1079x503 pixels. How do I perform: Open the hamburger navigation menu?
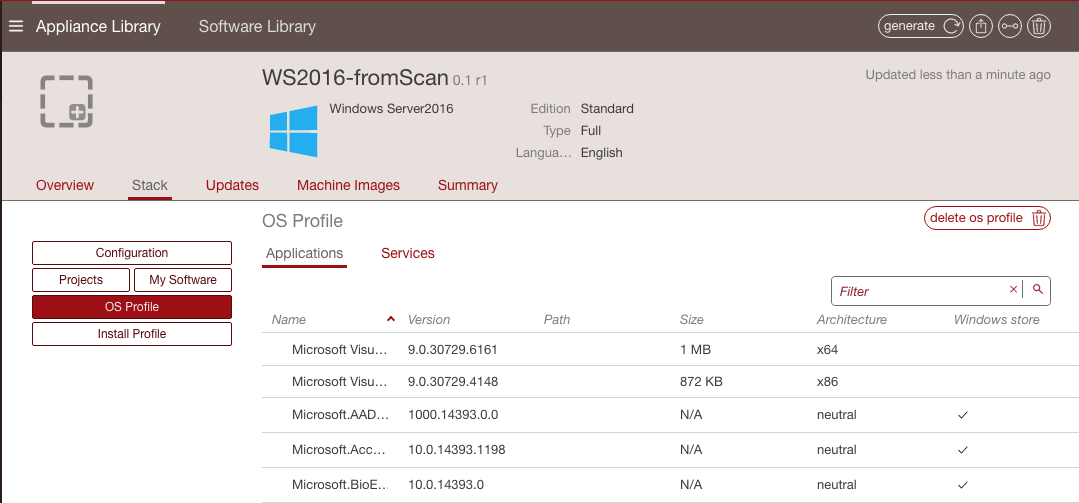[16, 26]
